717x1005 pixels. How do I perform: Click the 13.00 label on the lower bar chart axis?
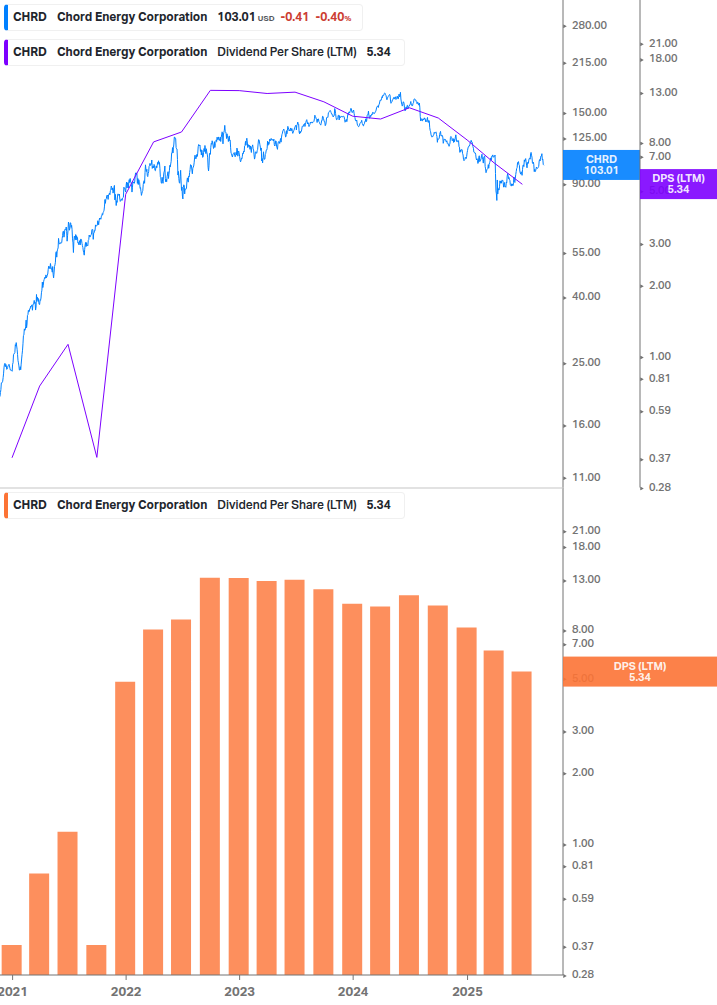click(x=586, y=579)
